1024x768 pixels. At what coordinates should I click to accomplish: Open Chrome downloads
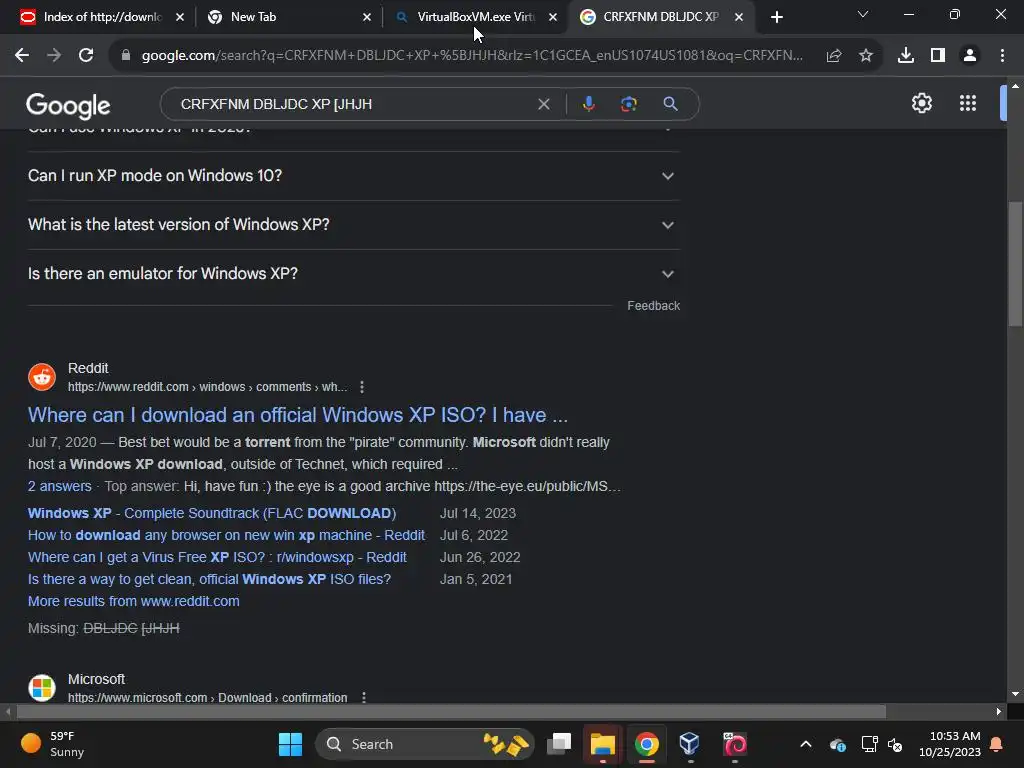[905, 56]
